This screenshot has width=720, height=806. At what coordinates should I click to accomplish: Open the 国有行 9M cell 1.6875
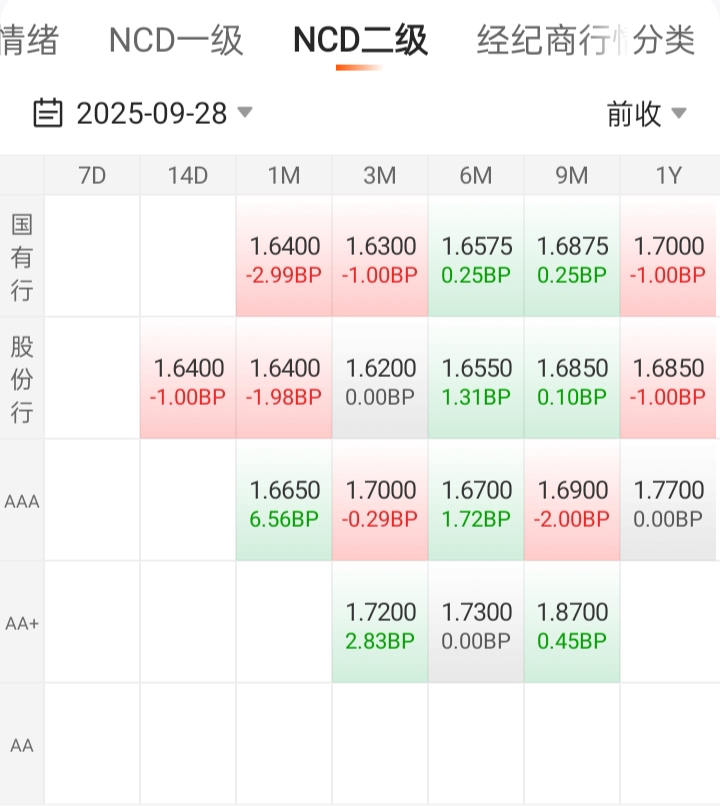click(x=572, y=258)
